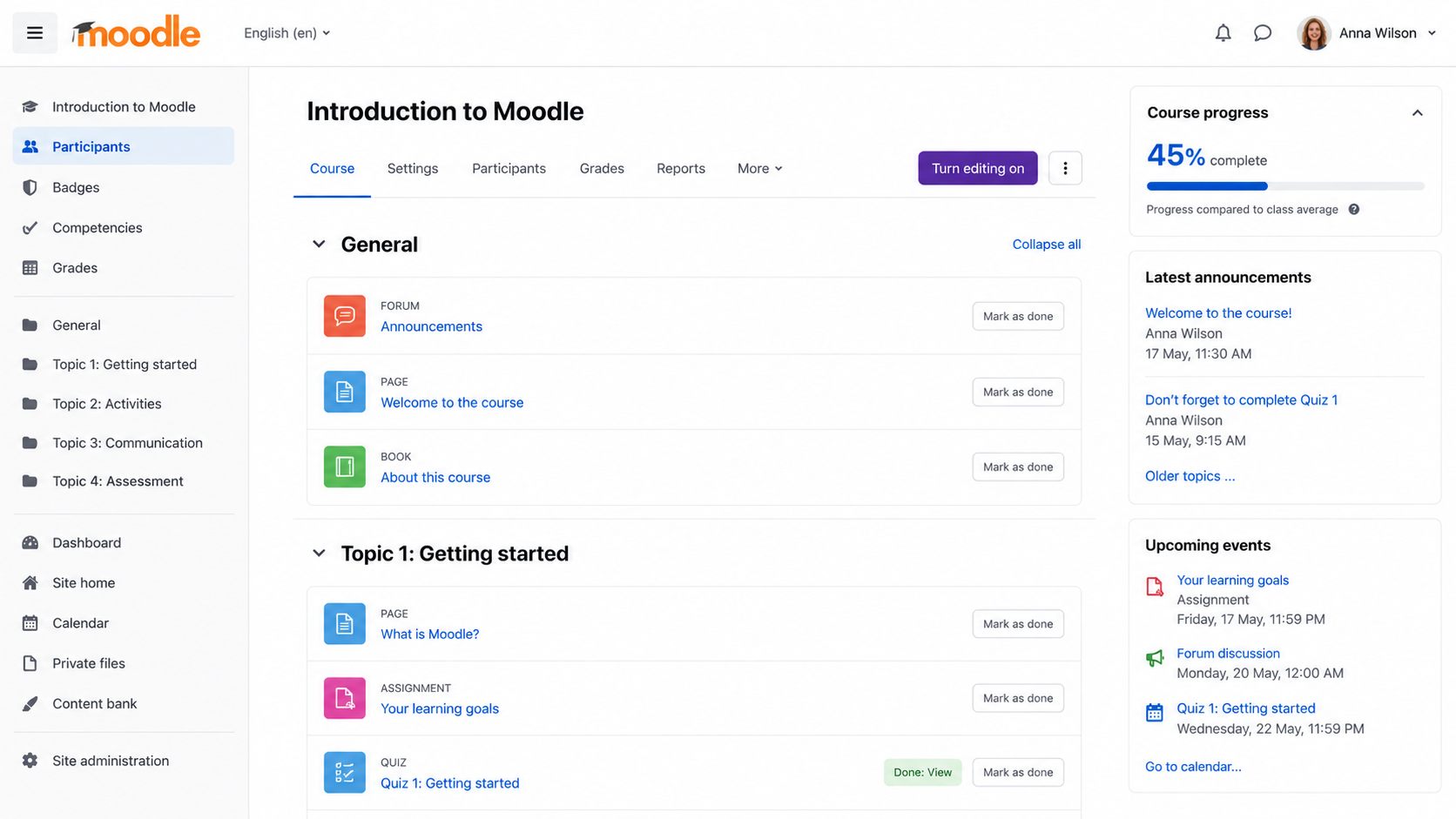
Task: Select the Course tab
Action: point(332,169)
